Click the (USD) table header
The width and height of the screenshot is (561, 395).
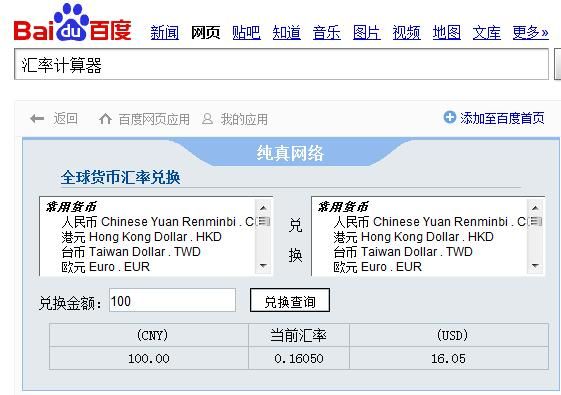pyautogui.click(x=449, y=335)
